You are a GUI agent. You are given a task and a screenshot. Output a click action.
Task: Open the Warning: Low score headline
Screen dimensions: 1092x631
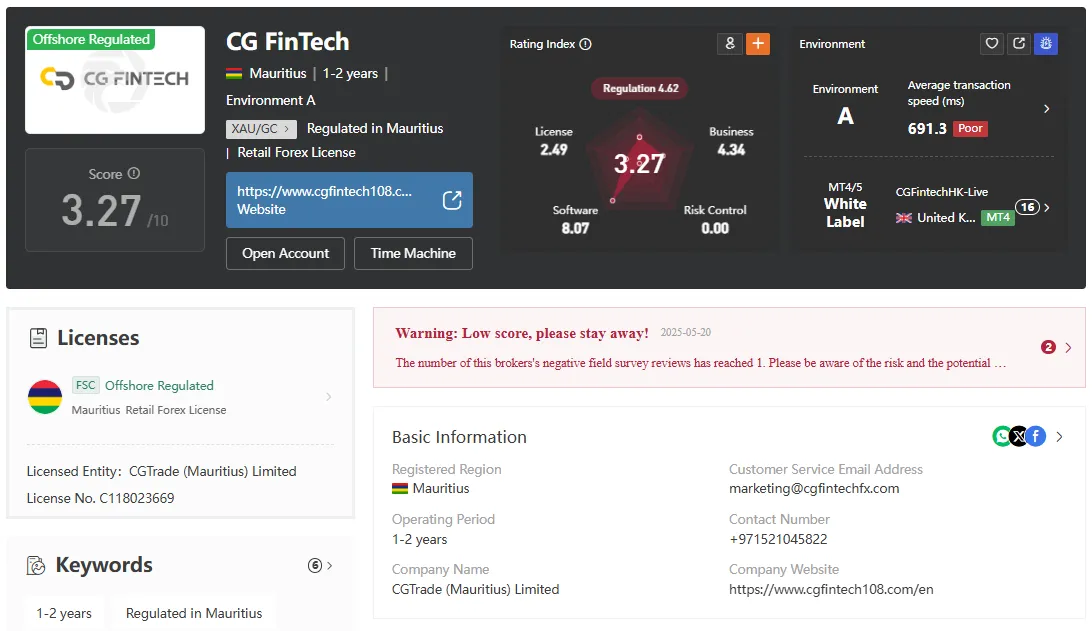coord(522,334)
